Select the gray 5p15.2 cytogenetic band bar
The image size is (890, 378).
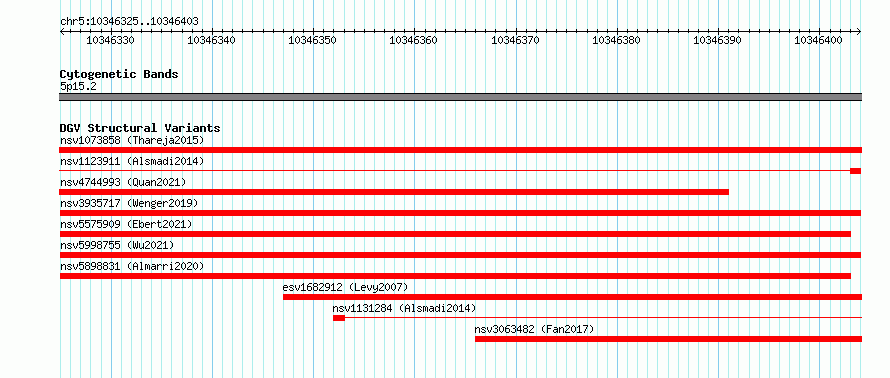coord(460,97)
